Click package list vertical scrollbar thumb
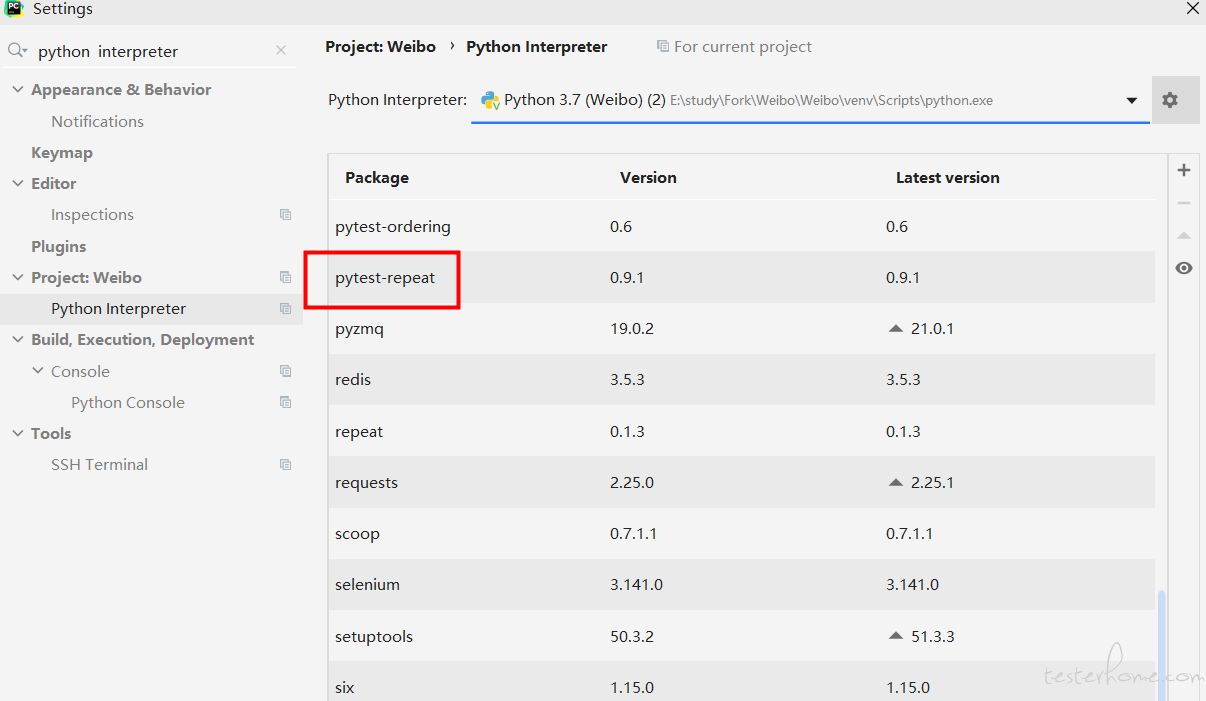 point(1161,645)
